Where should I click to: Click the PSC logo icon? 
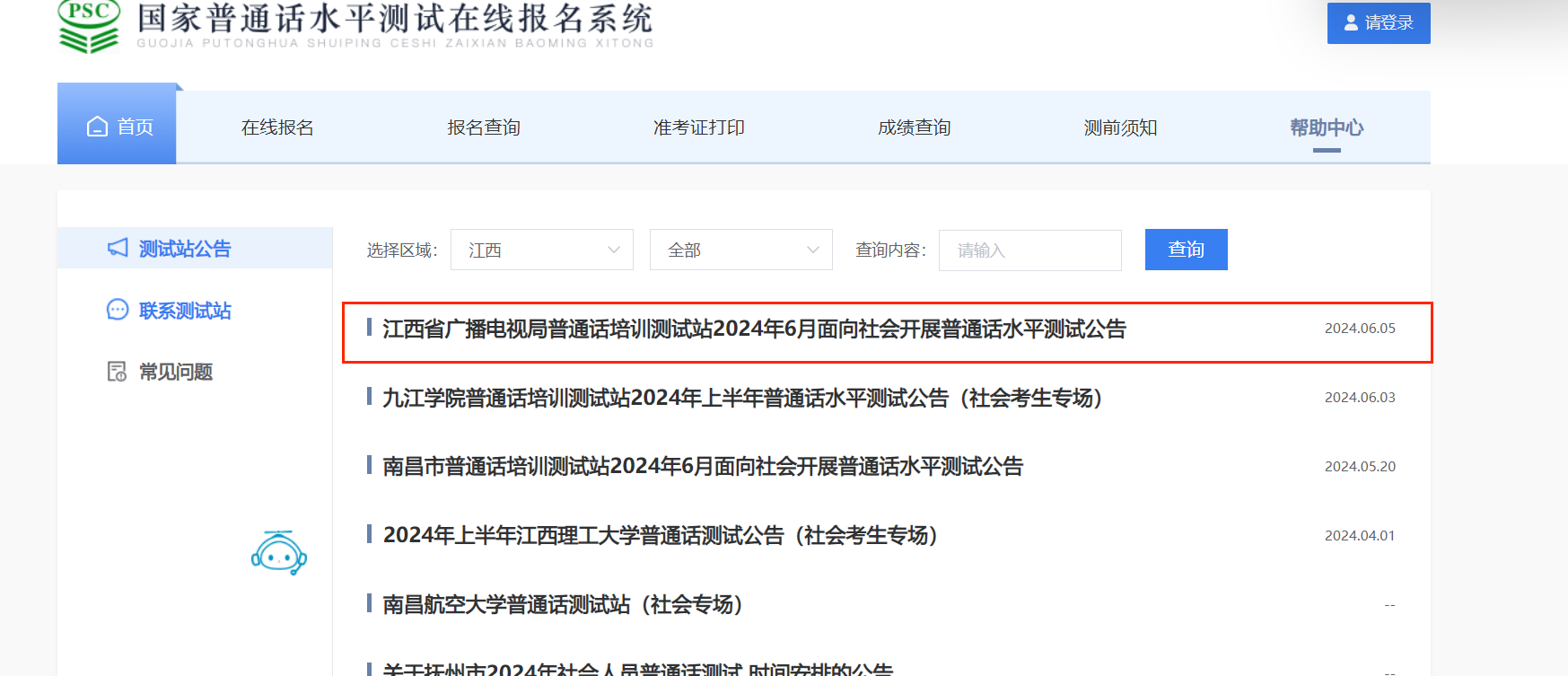tap(88, 26)
